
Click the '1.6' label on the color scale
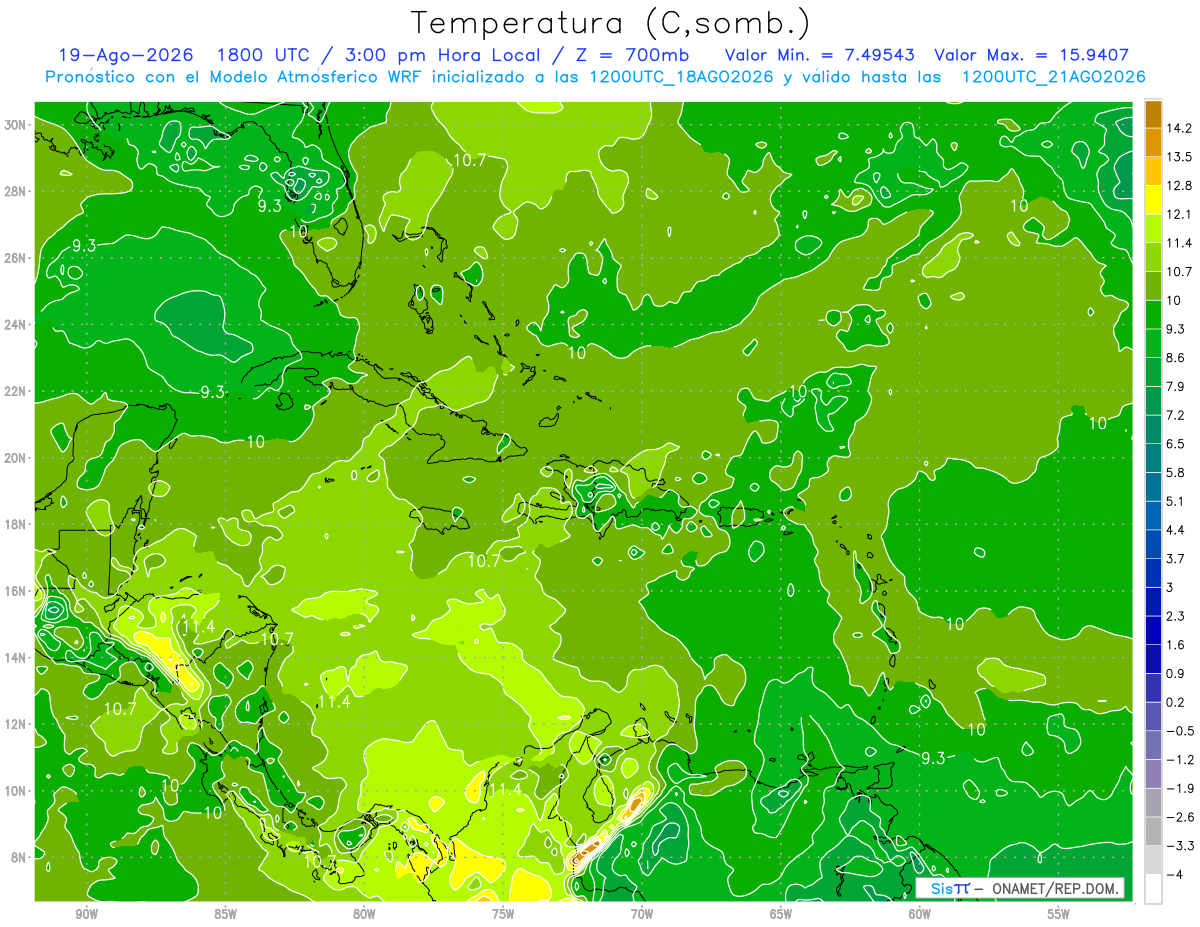pyautogui.click(x=1177, y=645)
